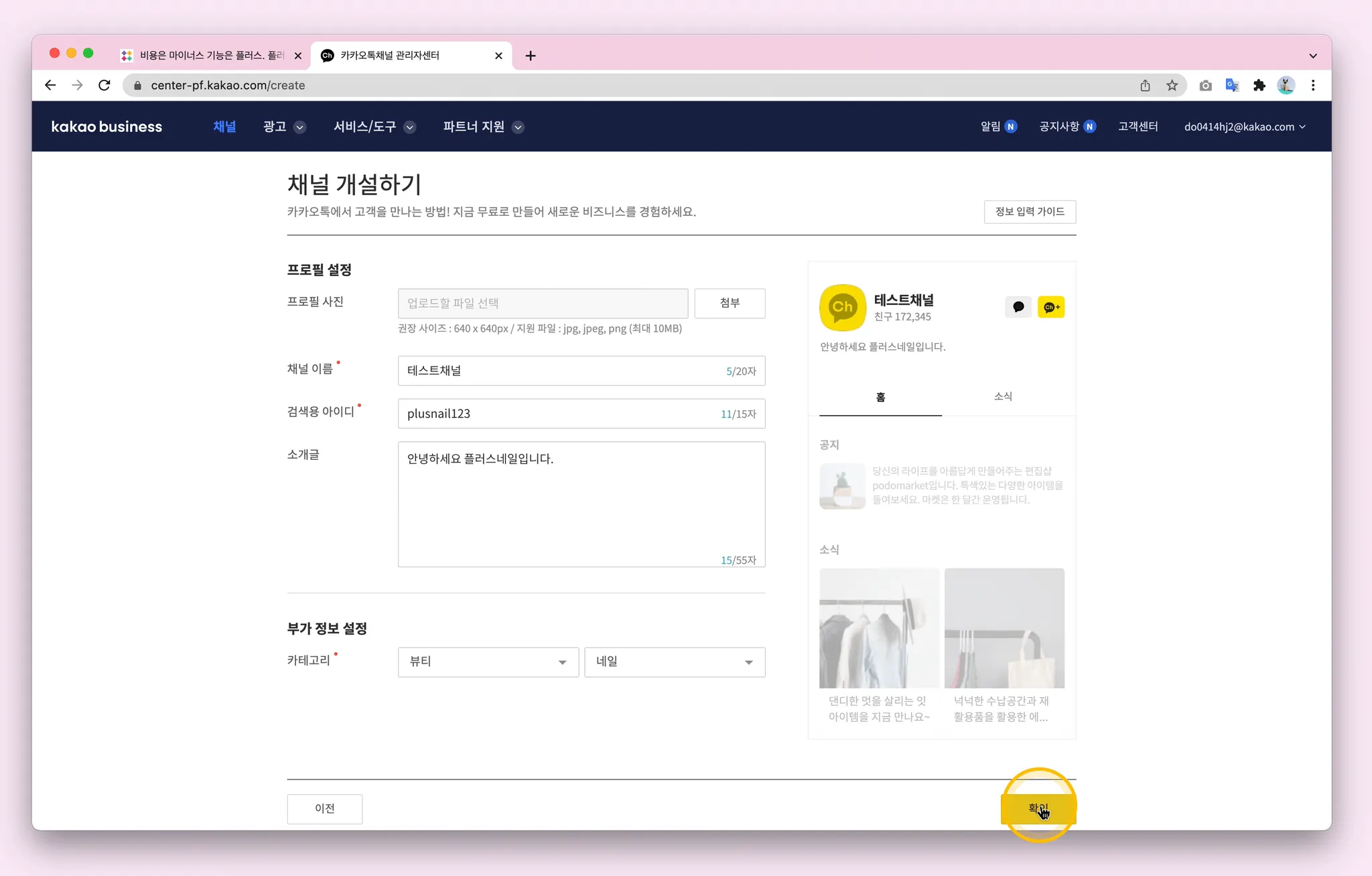Click the Google Translate extension icon
This screenshot has width=1372, height=876.
click(1232, 85)
